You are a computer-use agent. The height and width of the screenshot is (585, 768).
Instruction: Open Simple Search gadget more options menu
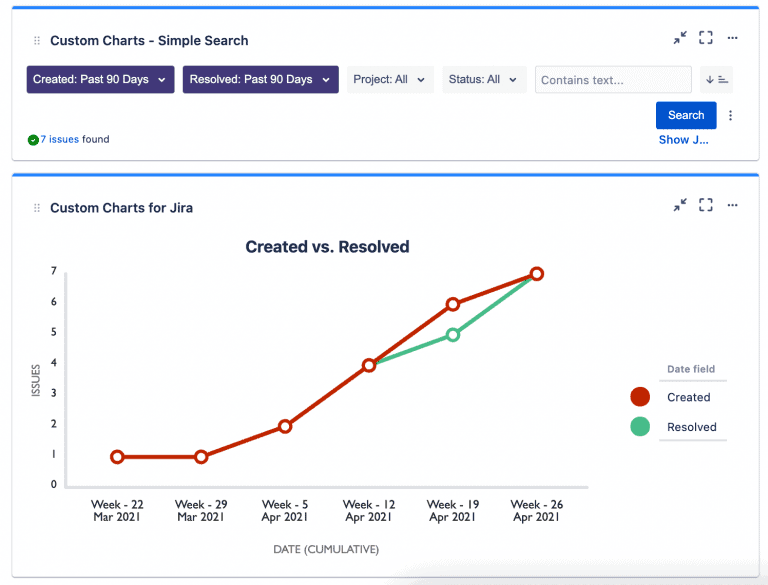pyautogui.click(x=732, y=38)
